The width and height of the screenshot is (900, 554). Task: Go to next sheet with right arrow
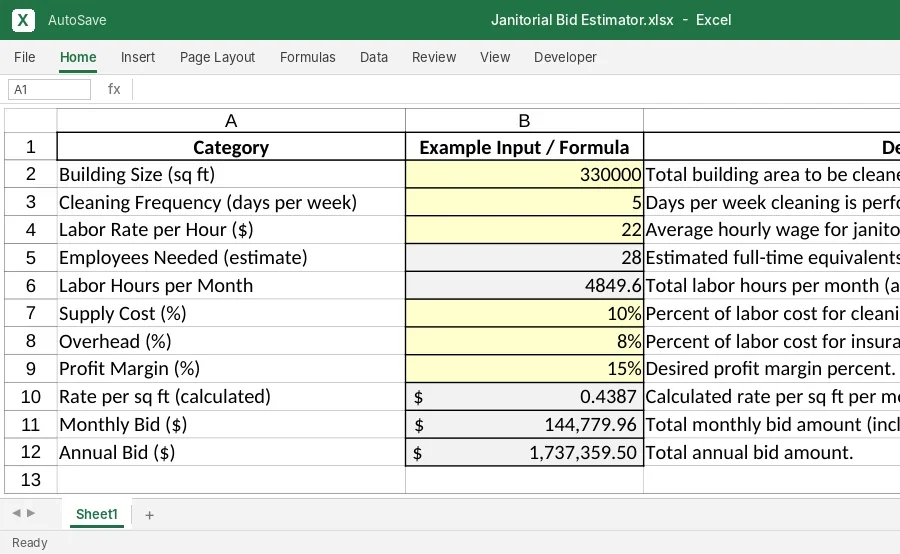tap(31, 513)
